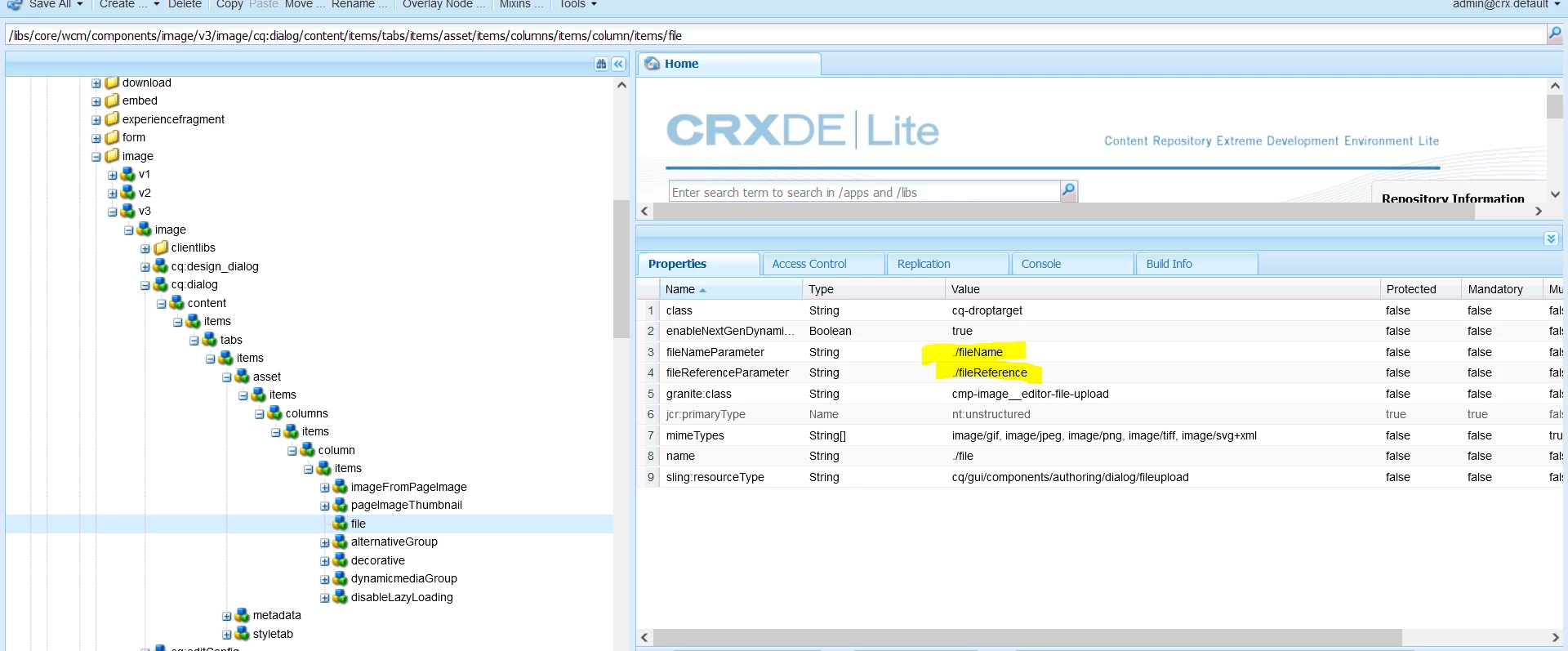Viewport: 1568px width, 651px height.
Task: Click the decorative node icon
Action: point(341,560)
